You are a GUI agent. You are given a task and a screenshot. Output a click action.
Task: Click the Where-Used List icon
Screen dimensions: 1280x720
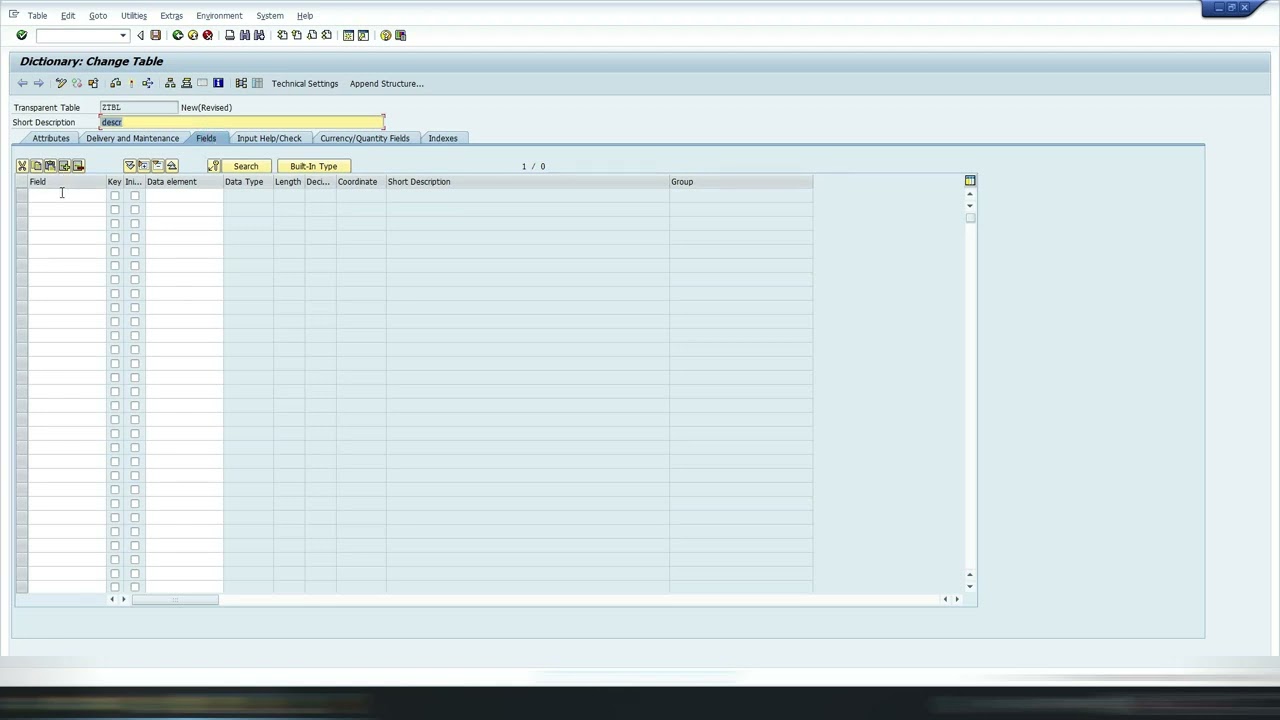(148, 83)
